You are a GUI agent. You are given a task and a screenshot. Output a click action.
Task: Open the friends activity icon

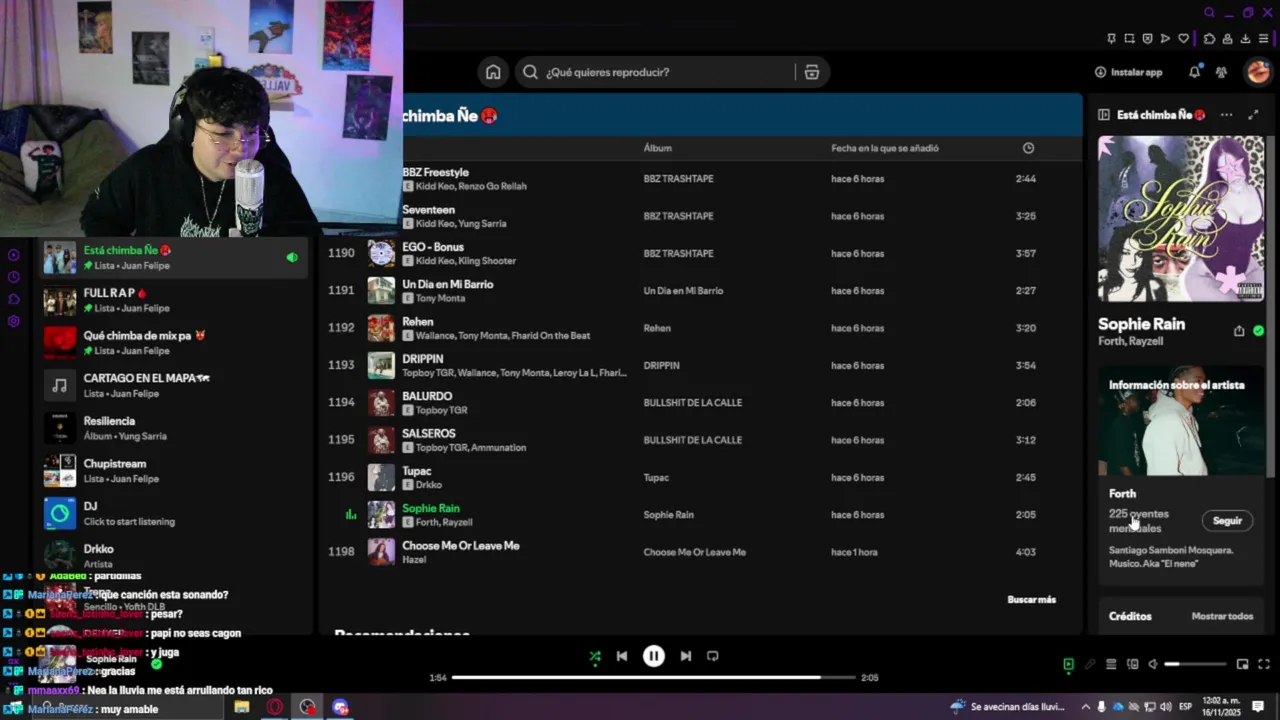tap(1221, 72)
